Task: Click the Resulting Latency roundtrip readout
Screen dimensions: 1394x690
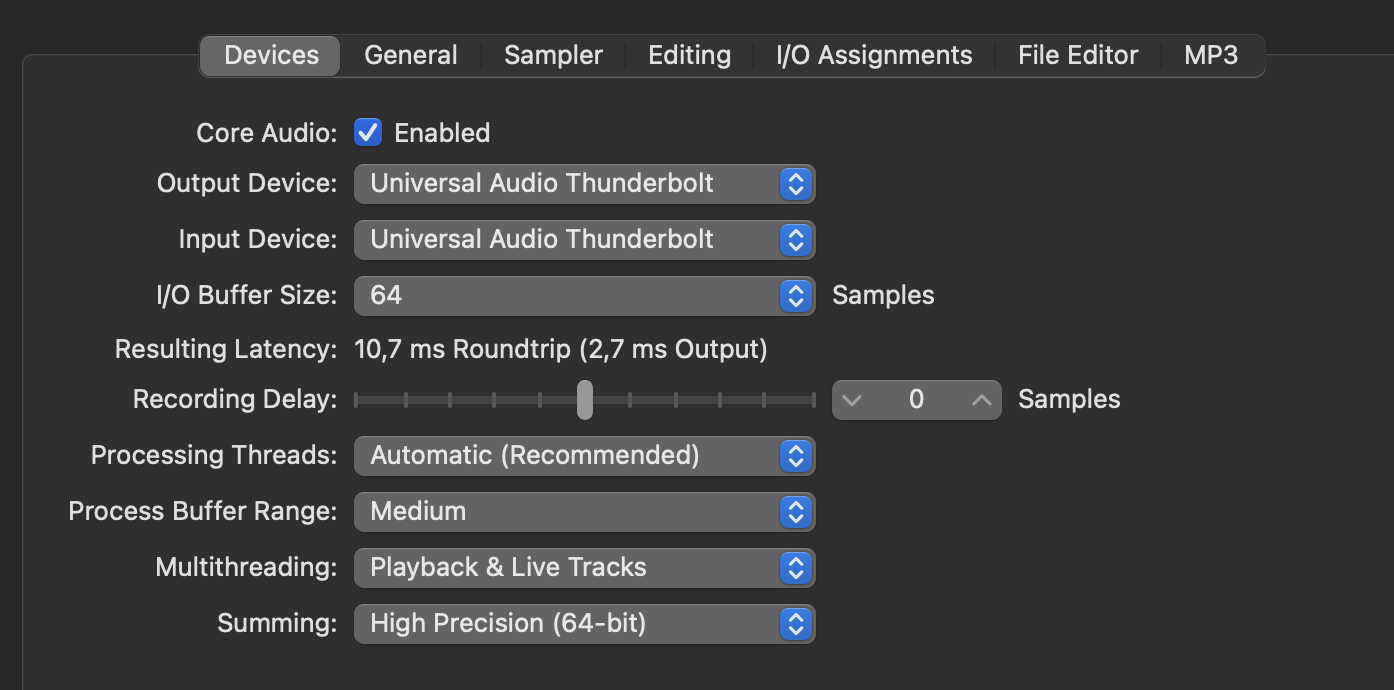Action: [x=561, y=350]
